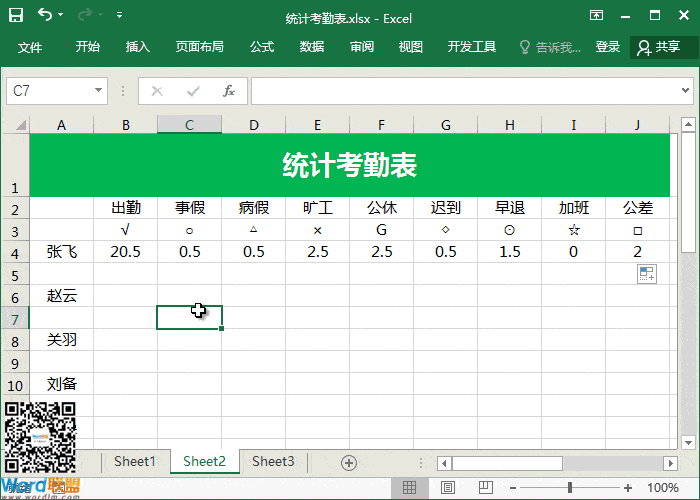Screen dimensions: 700x500
Task: Select all cells via corner triangle
Action: (x=21, y=125)
